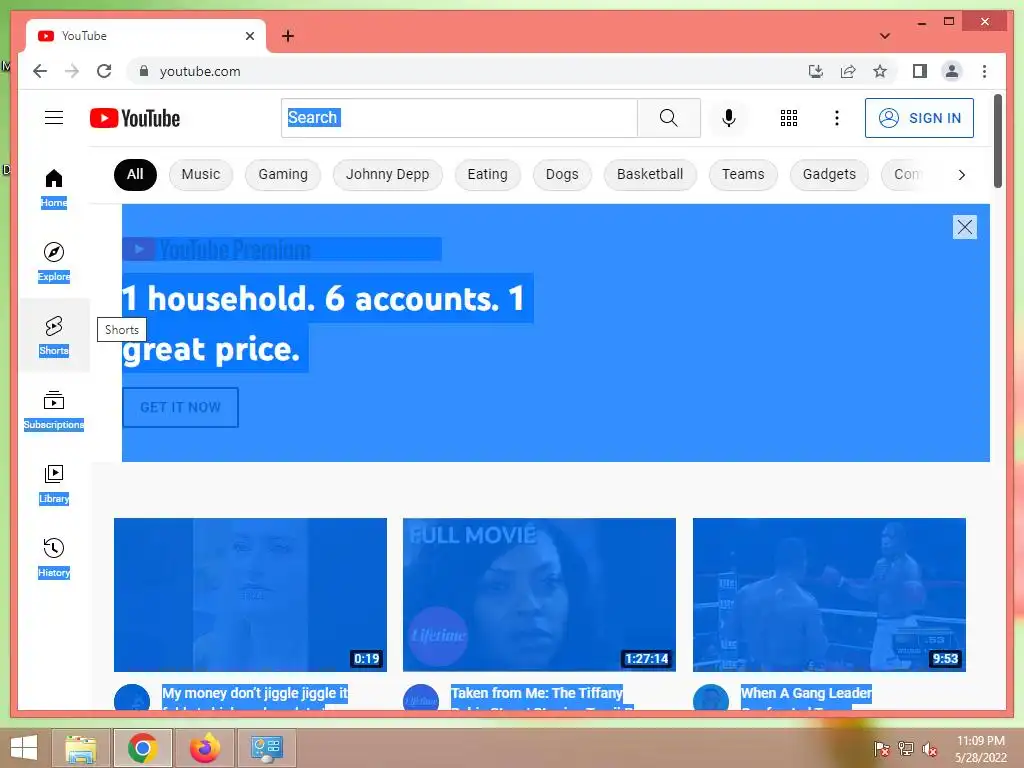Select the Gadgets category chip
Image resolution: width=1024 pixels, height=768 pixels.
pos(829,174)
